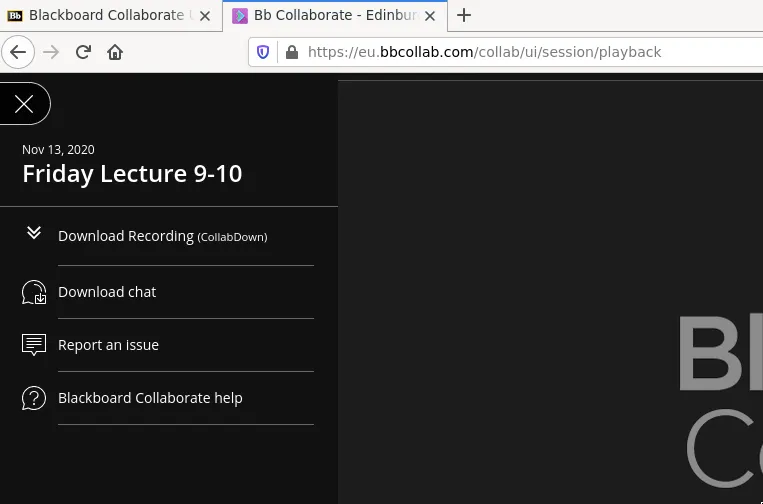Click the Download chat speech-bubble icon
The height and width of the screenshot is (504, 763).
coord(34,292)
